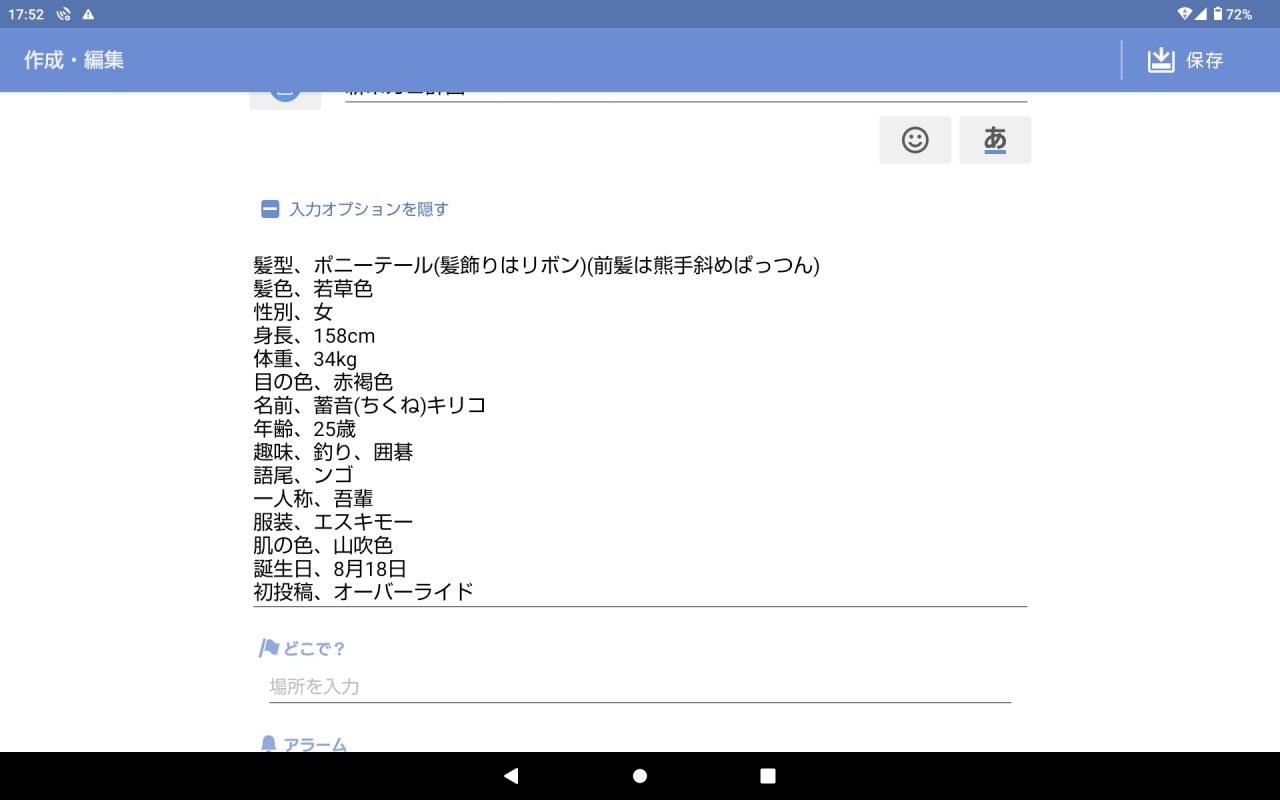Collapse the 入力オプションを隠す minus box
The height and width of the screenshot is (800, 1280).
(270, 209)
